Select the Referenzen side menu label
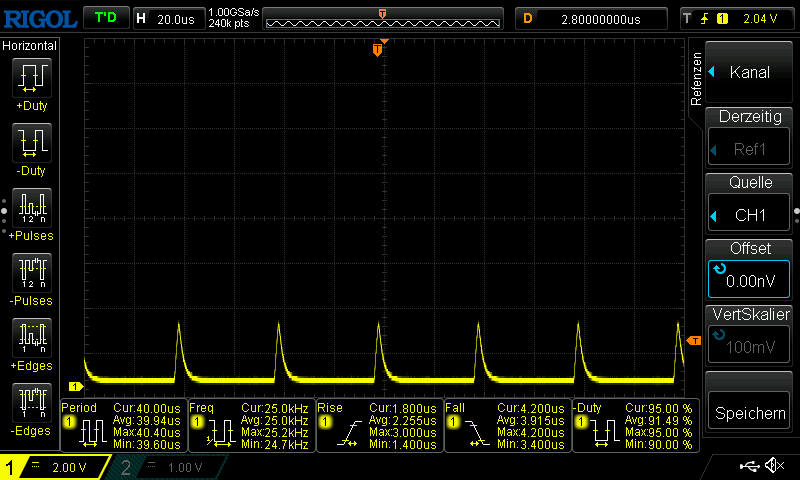Screen dimensions: 800x480 pos(697,80)
